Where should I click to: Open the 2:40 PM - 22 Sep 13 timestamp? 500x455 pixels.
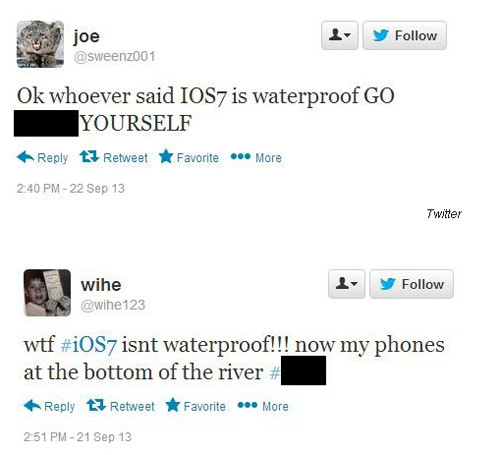coord(71,189)
